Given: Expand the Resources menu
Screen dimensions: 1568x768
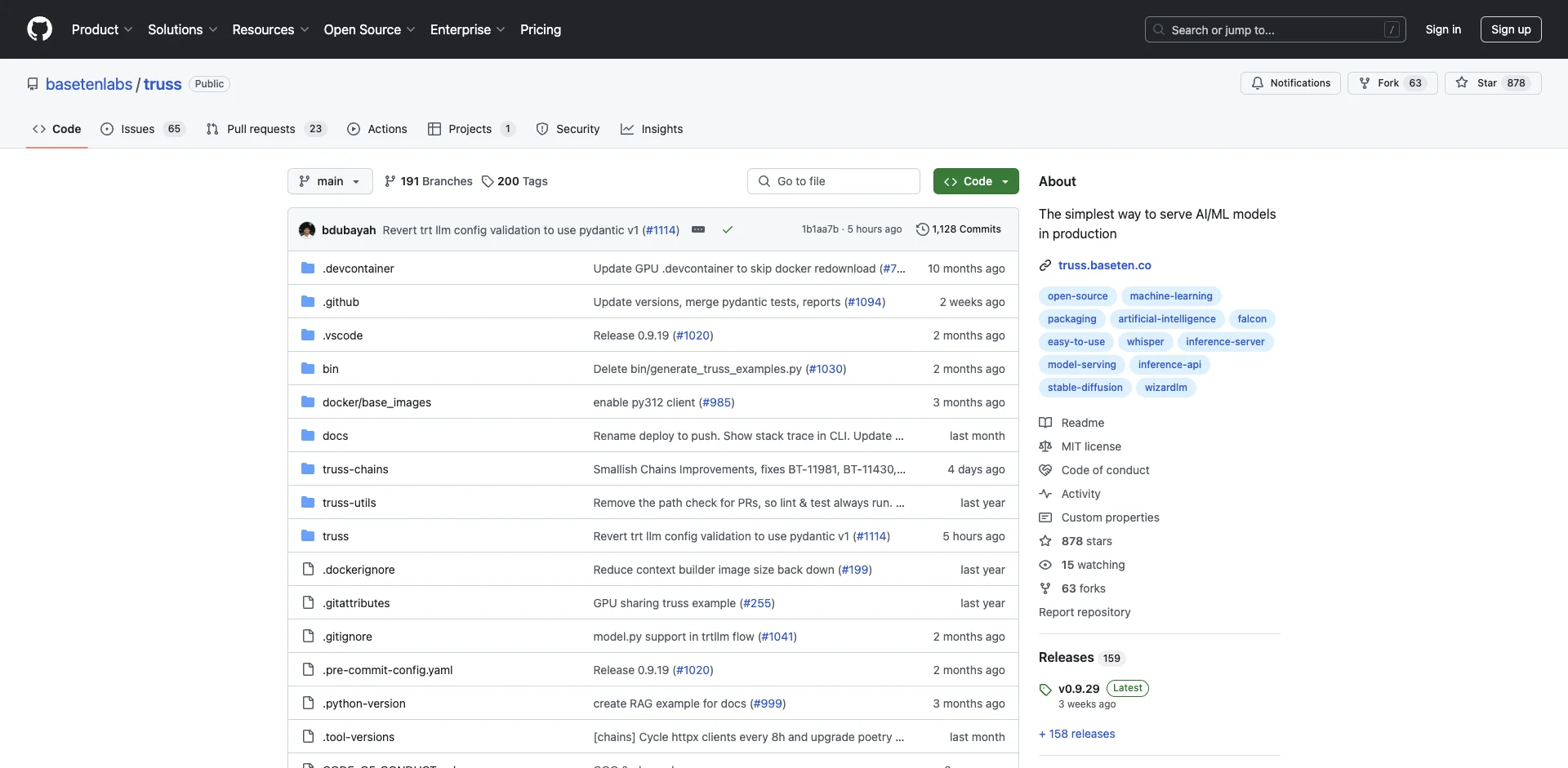Looking at the screenshot, I should coord(270,29).
